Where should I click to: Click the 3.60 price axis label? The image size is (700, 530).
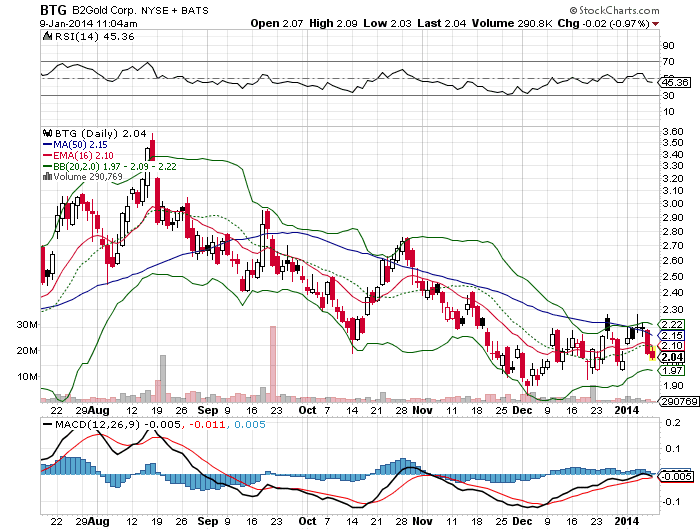click(x=673, y=131)
